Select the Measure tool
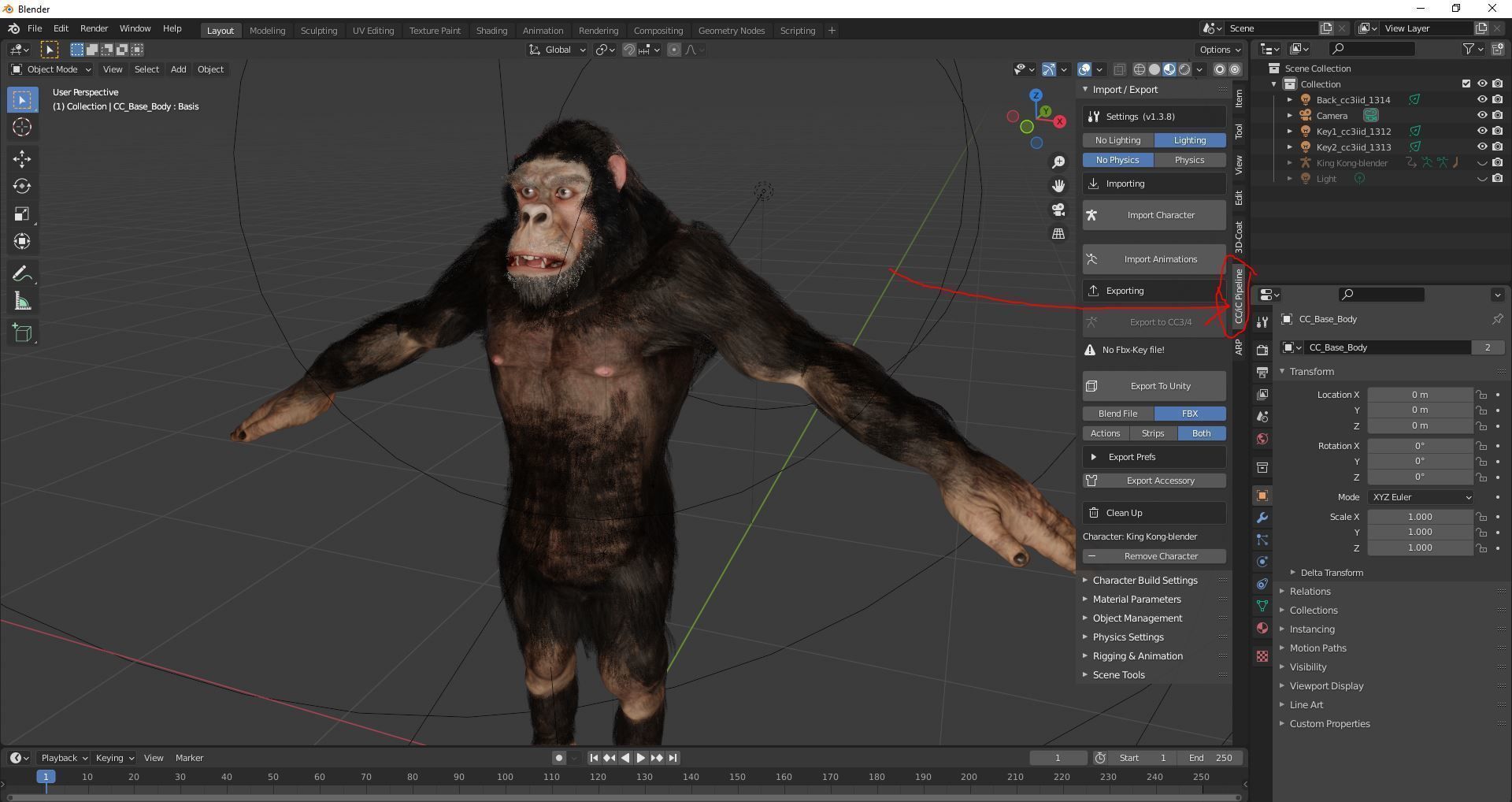The image size is (1512, 802). tap(22, 301)
